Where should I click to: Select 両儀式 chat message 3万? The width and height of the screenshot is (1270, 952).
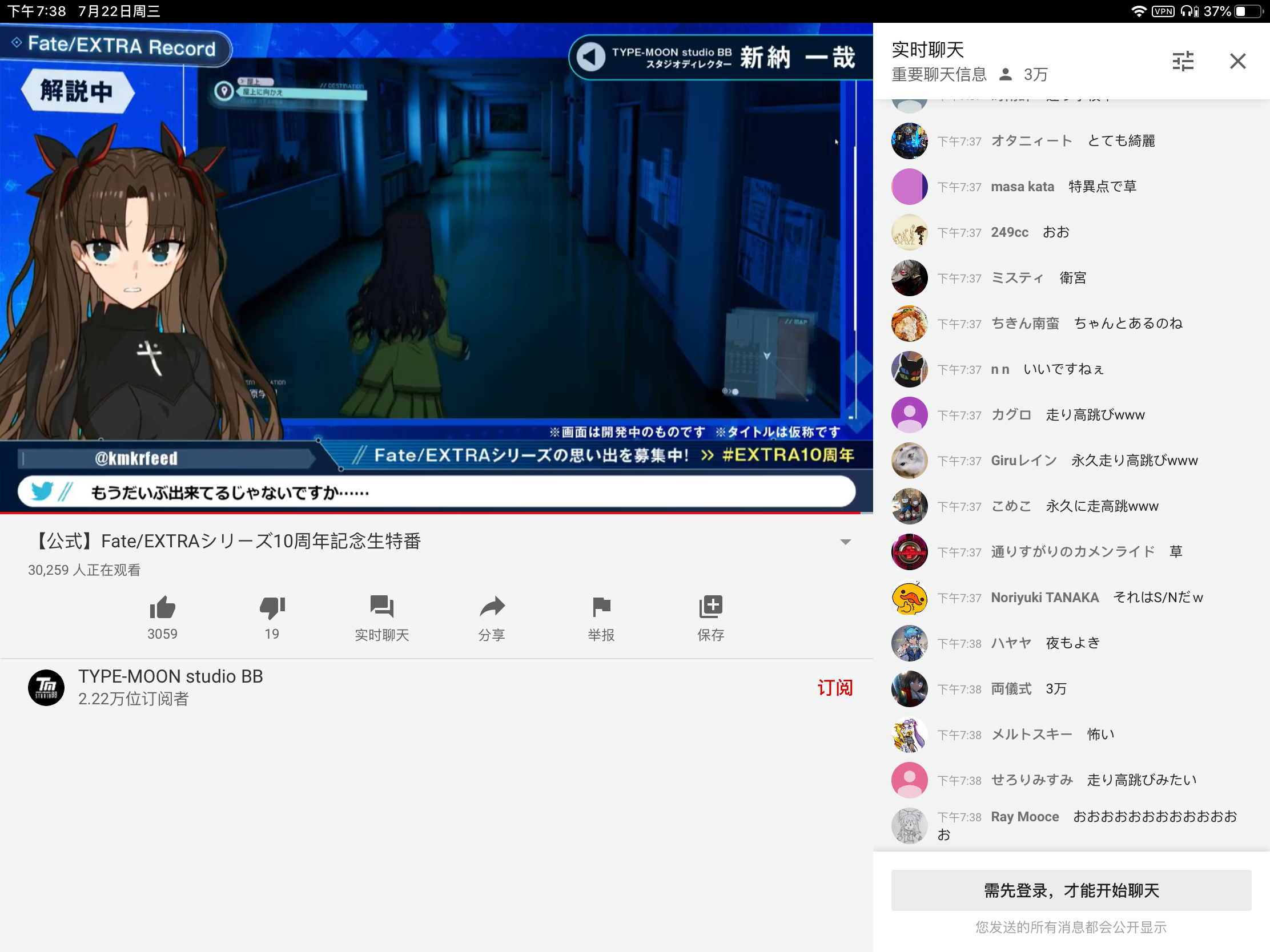1056,689
